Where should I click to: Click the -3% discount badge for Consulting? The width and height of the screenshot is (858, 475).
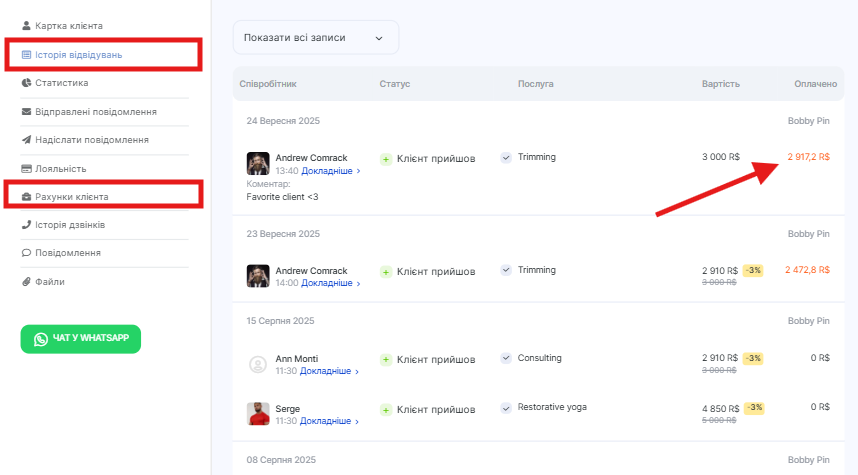tap(753, 358)
